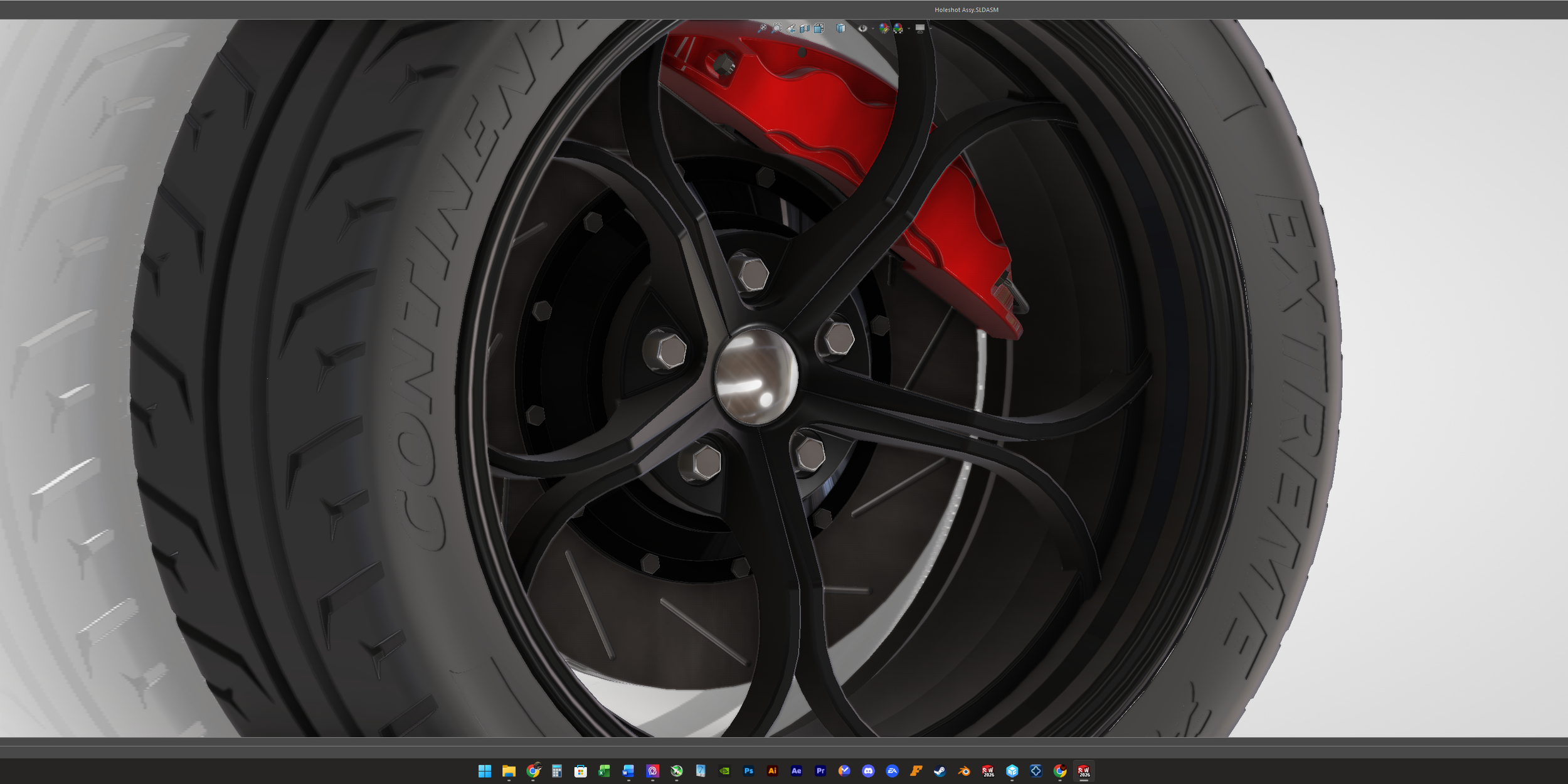Expand the Apply Scene dropdown arrow
1568x784 pixels.
909,28
